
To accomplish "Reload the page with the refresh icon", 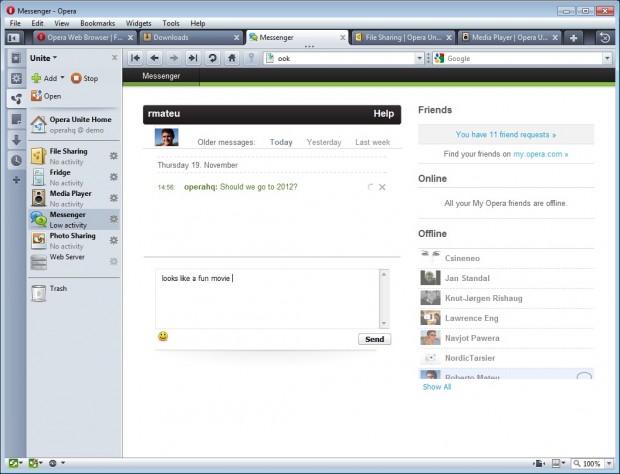I will click(x=212, y=58).
